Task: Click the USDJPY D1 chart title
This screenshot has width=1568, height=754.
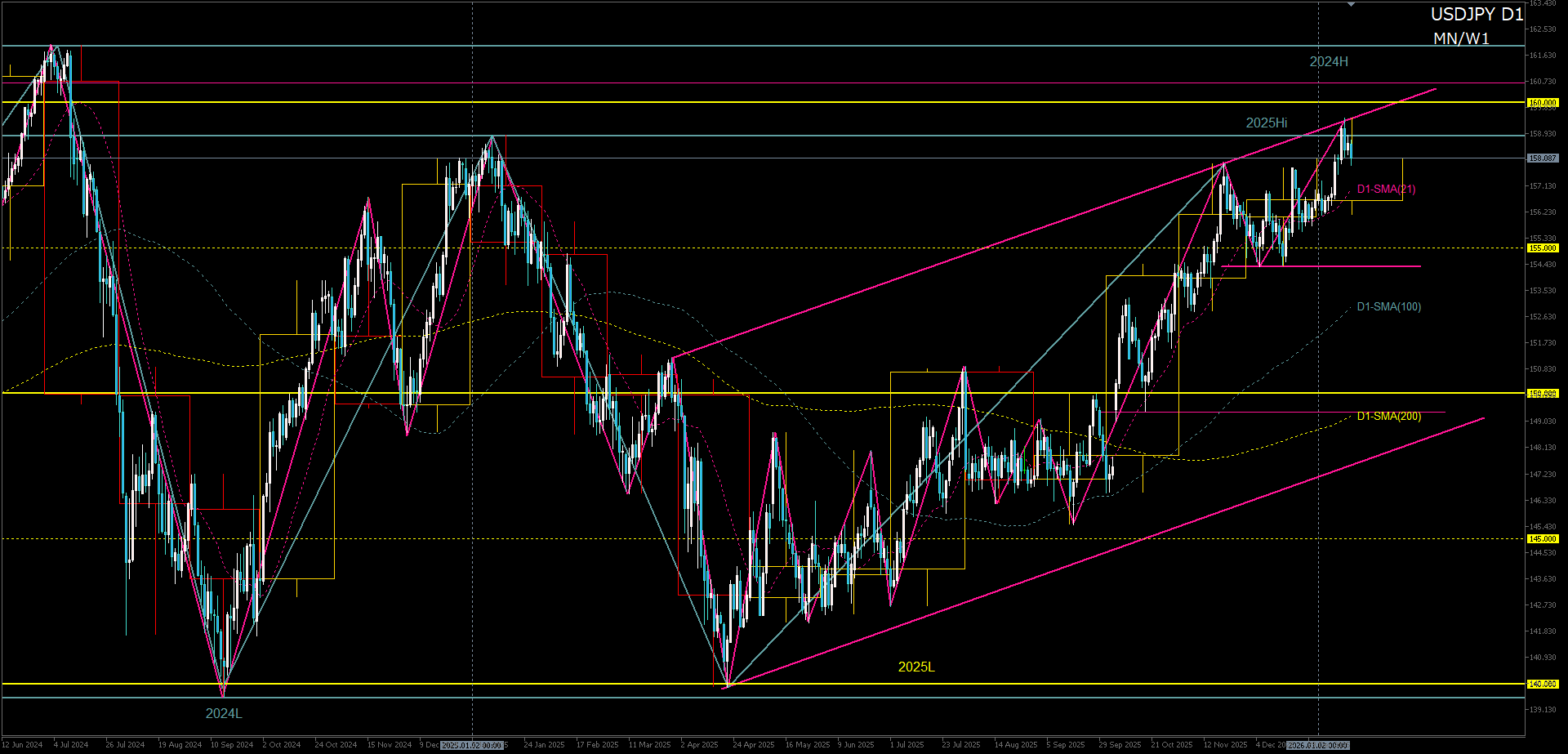Action: (1477, 15)
